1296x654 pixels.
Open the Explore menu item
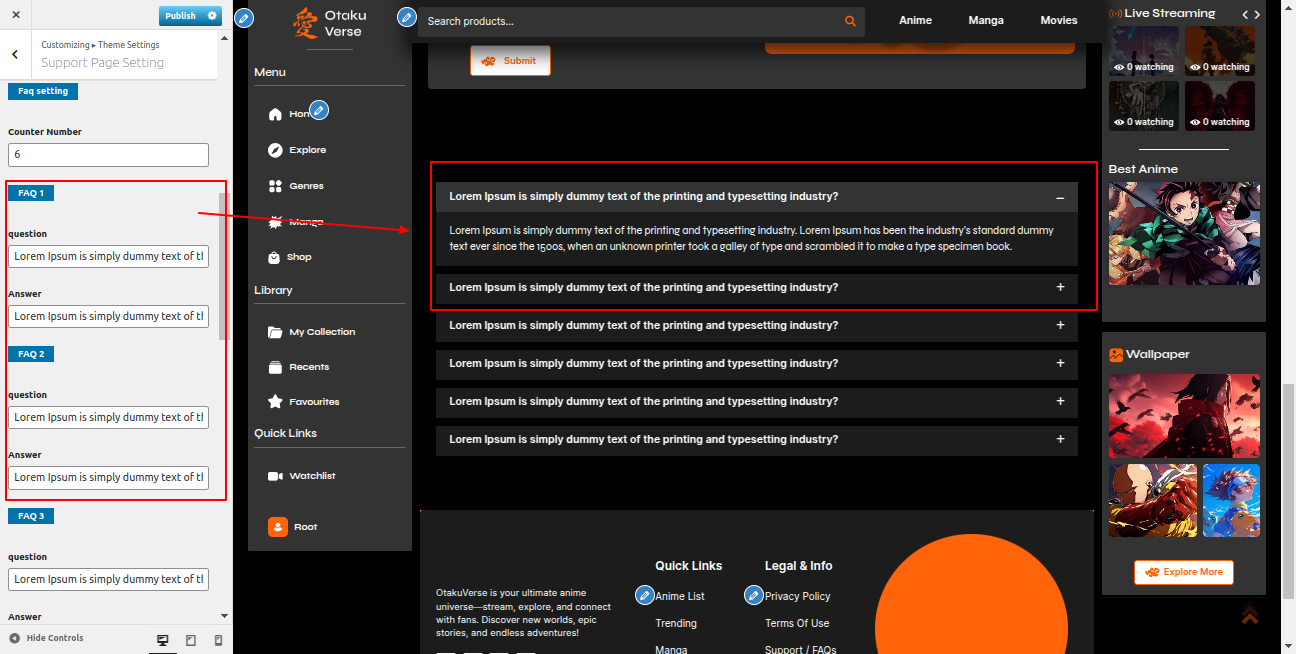coord(307,150)
